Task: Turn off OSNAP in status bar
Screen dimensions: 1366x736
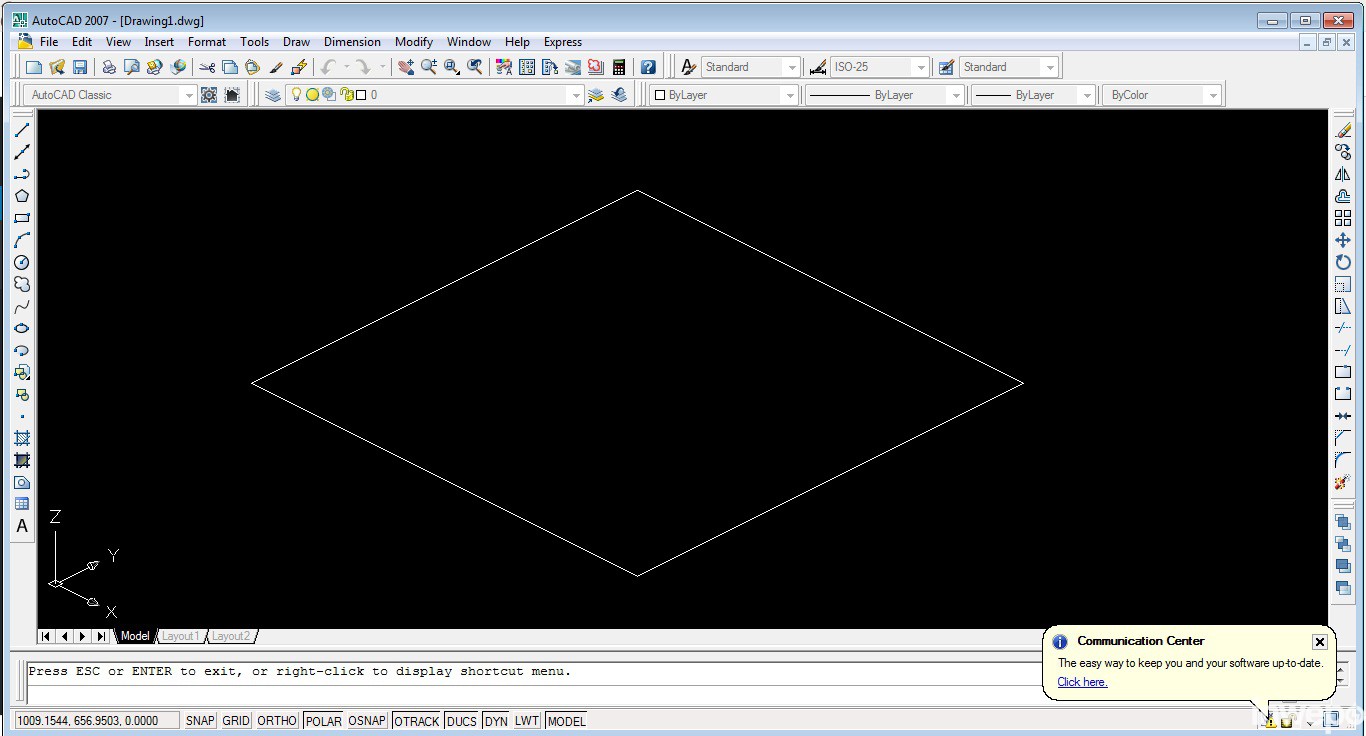Action: pos(367,721)
